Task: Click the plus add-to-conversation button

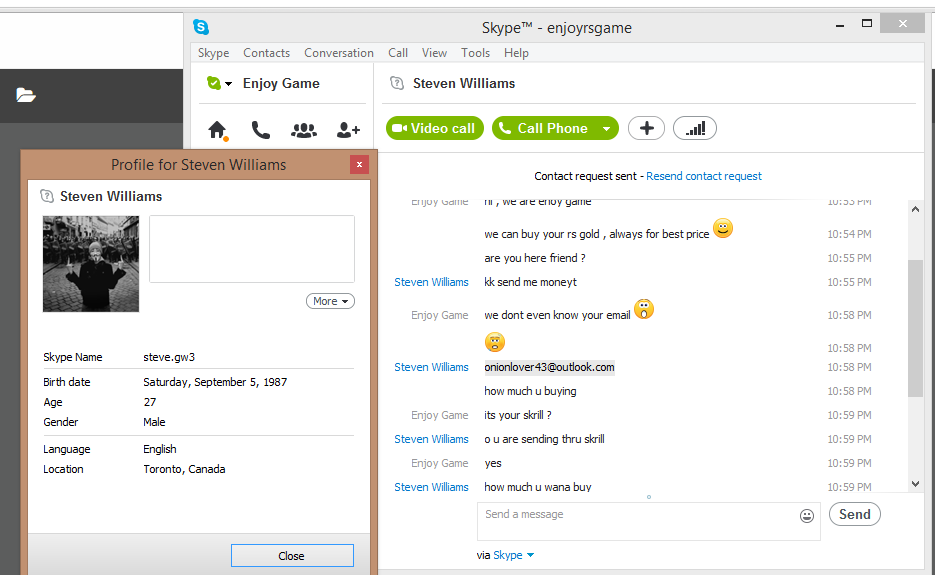Action: click(x=646, y=128)
